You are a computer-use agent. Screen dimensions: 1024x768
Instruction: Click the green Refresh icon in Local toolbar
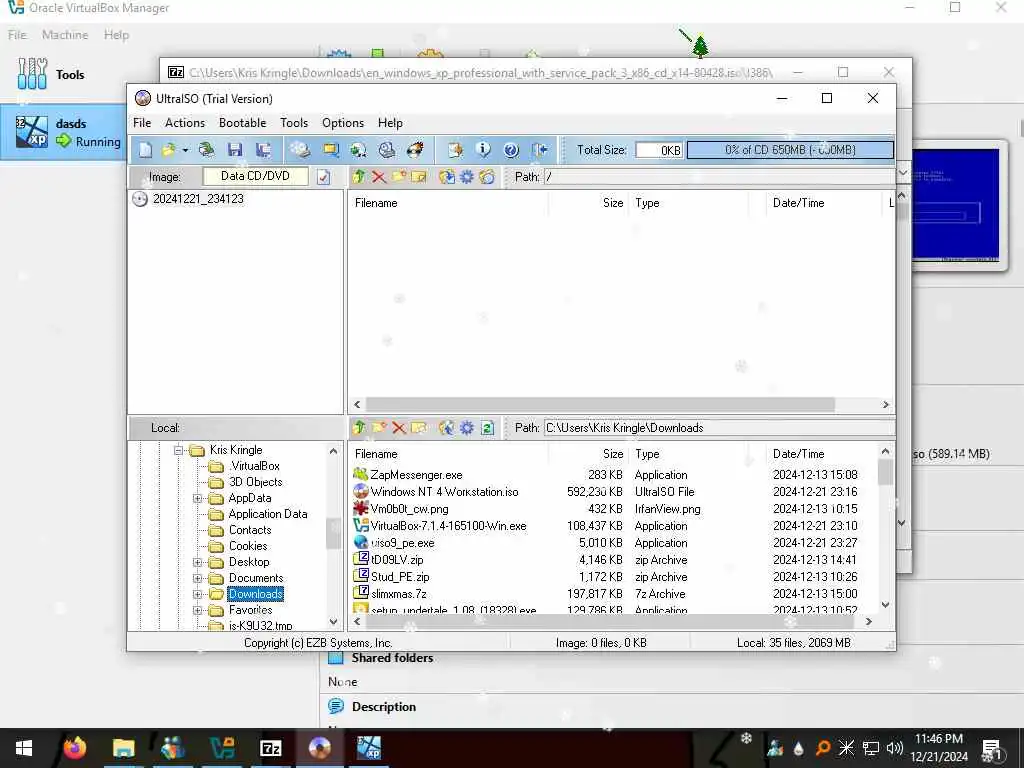487,428
